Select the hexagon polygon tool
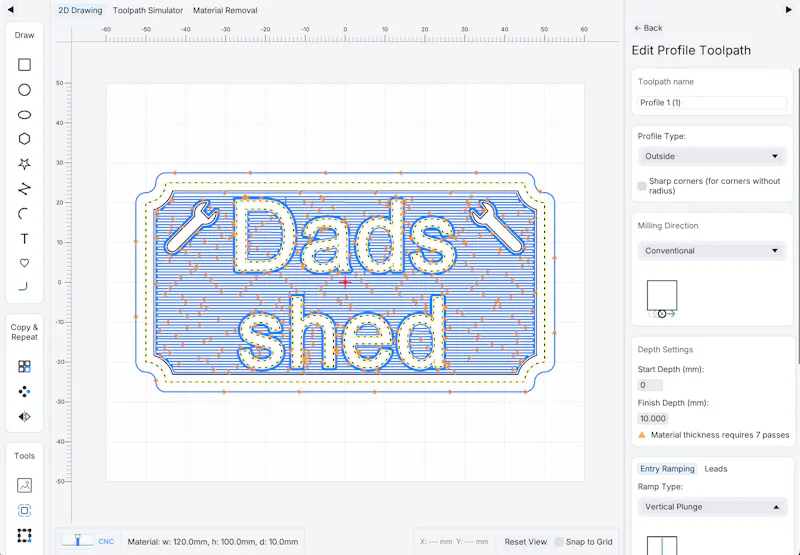Viewport: 800px width, 555px height. point(24,139)
